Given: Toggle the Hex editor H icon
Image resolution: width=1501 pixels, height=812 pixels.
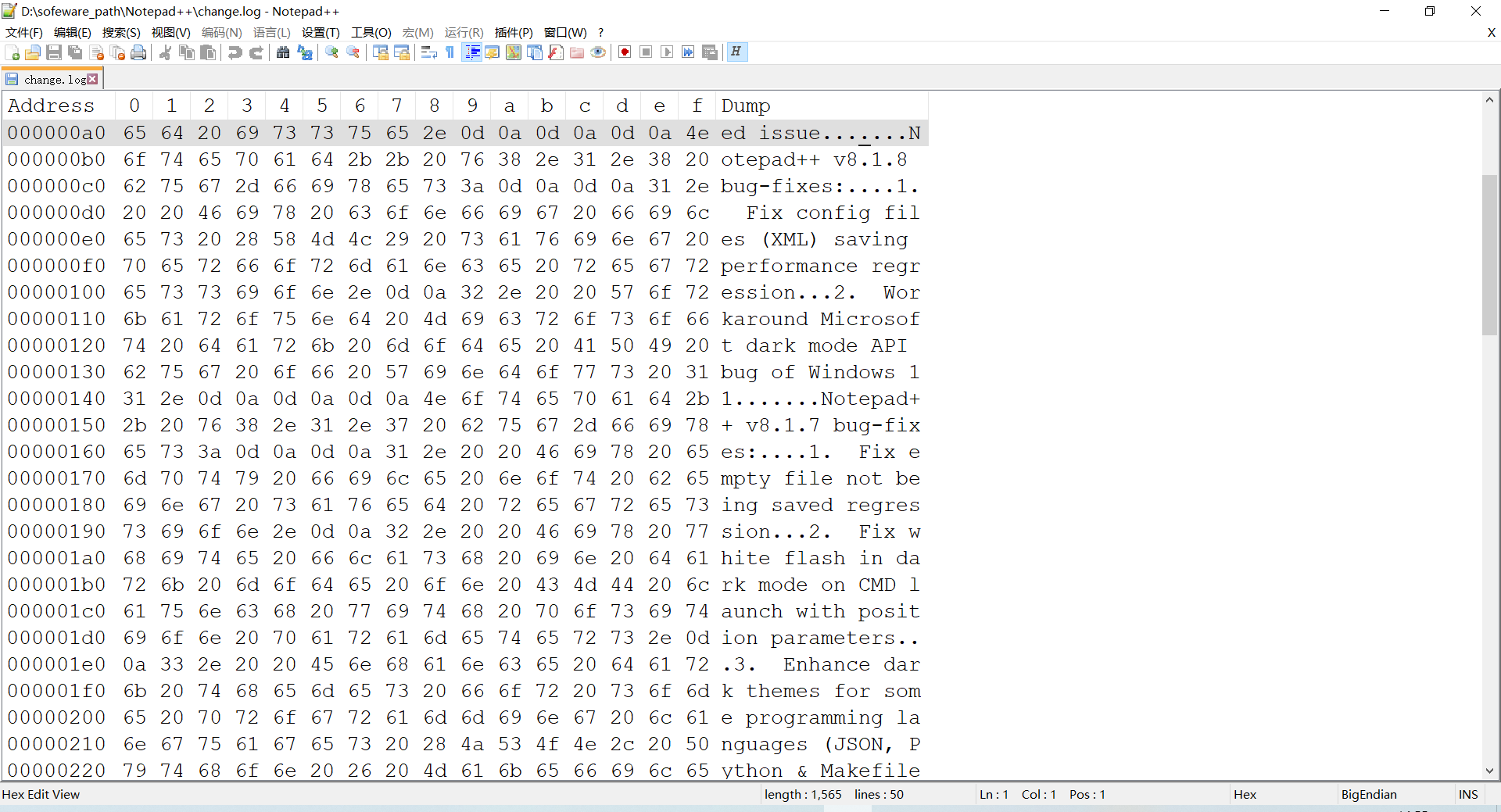Looking at the screenshot, I should (x=736, y=52).
